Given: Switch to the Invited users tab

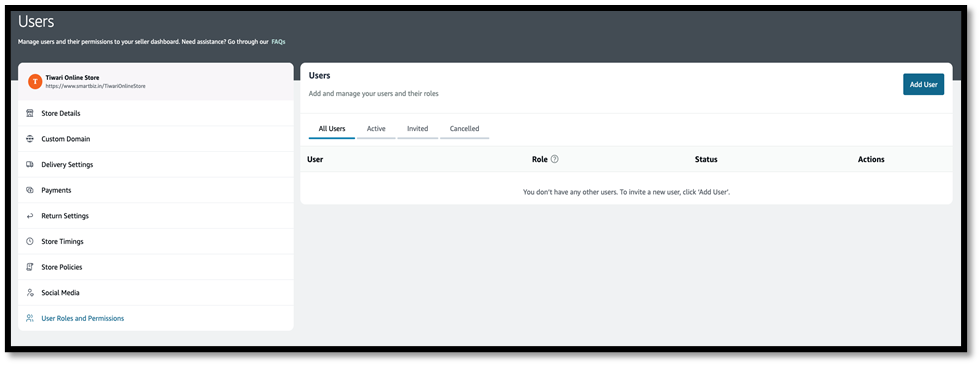Looking at the screenshot, I should click(x=418, y=129).
